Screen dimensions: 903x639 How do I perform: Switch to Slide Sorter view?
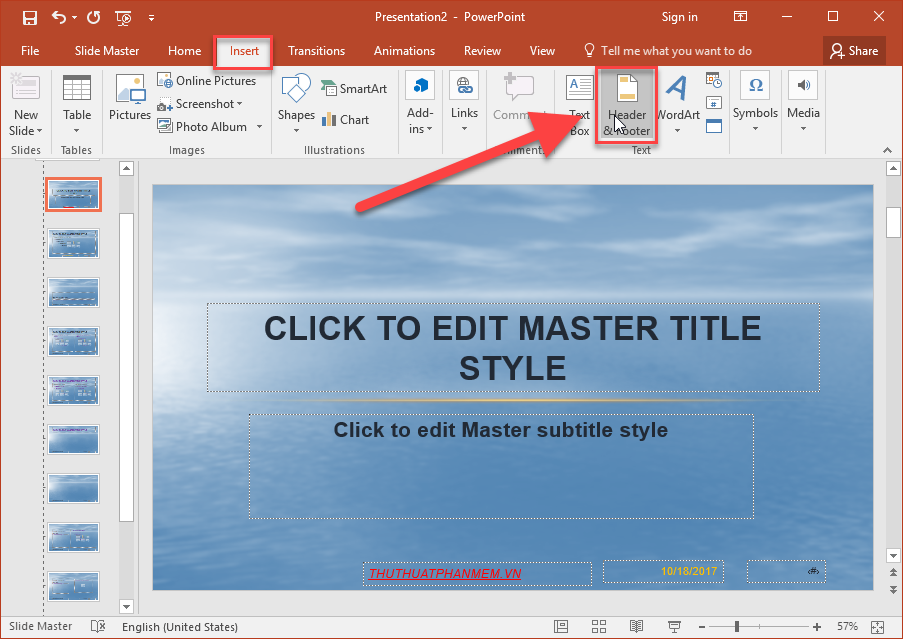[599, 626]
